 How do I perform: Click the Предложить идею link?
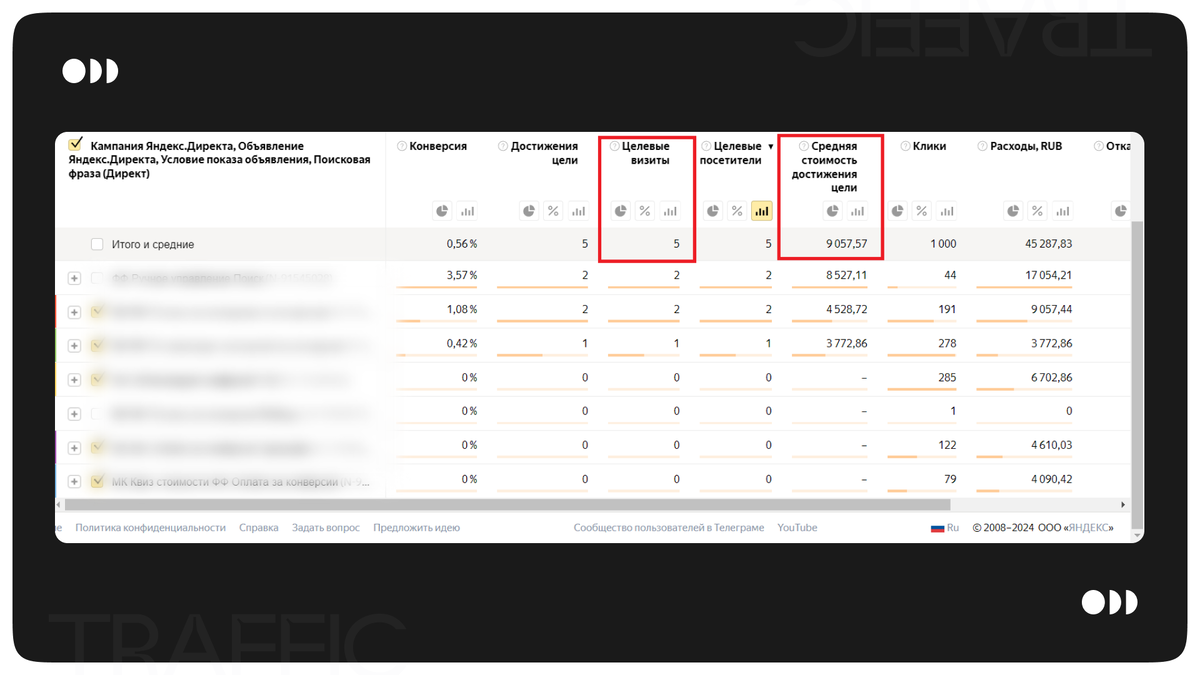pyautogui.click(x=417, y=527)
